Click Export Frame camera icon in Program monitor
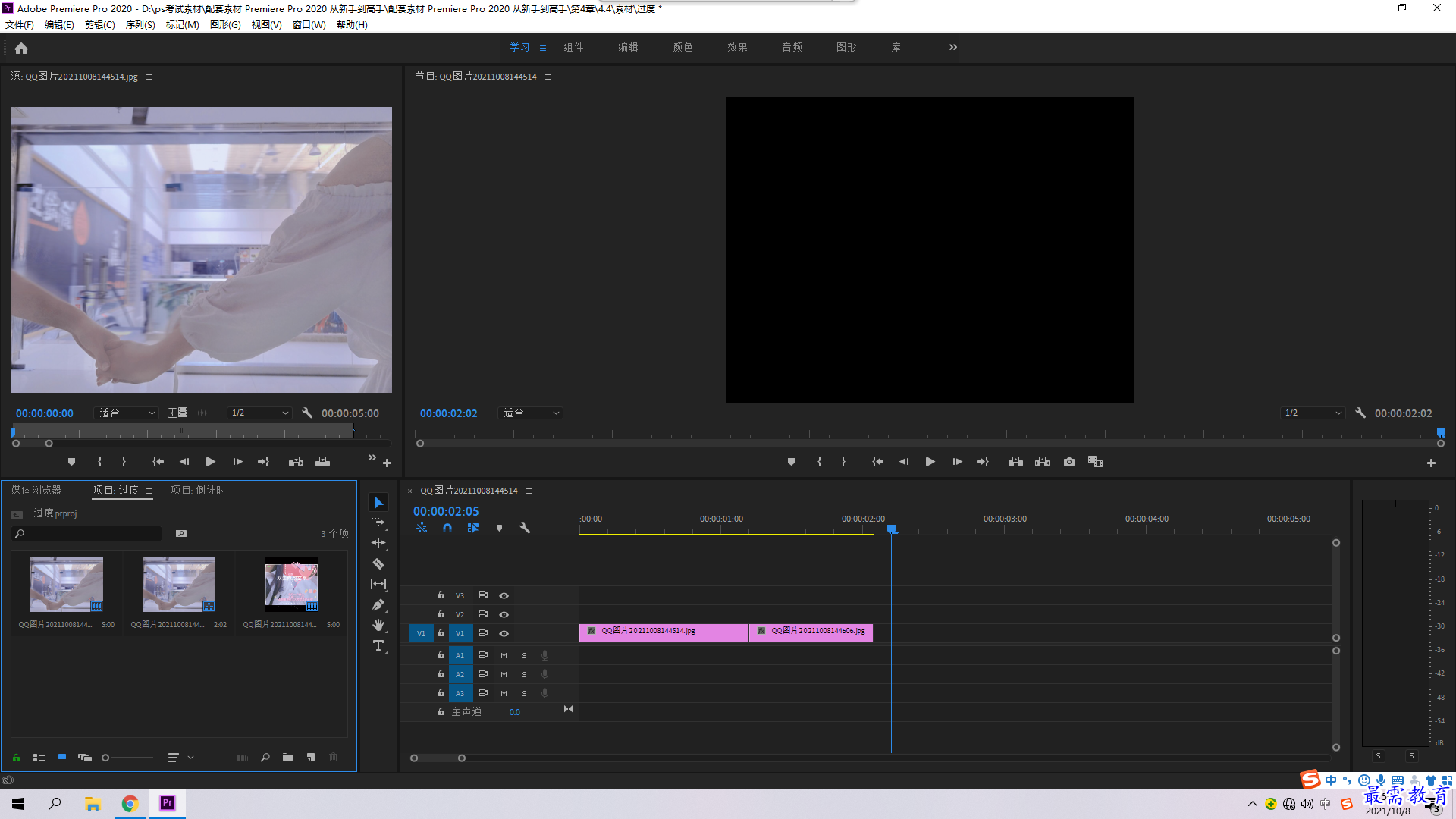The height and width of the screenshot is (819, 1456). [x=1069, y=462]
